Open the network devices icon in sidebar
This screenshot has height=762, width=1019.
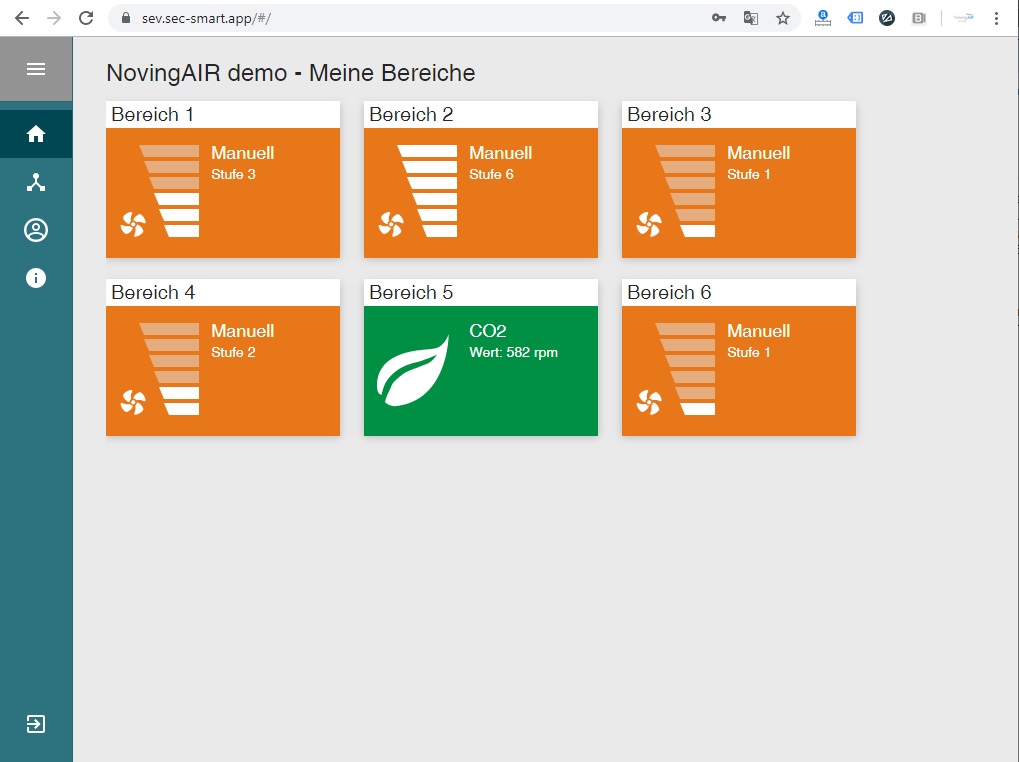36,183
